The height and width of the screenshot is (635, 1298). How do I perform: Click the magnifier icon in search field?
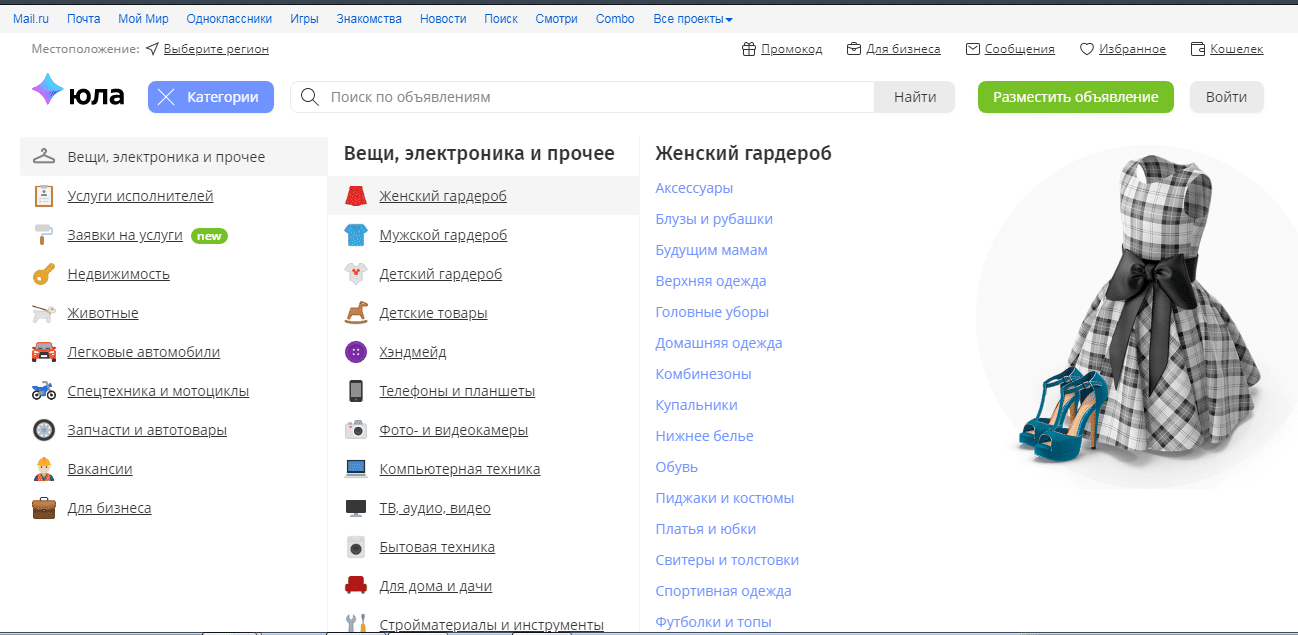click(x=310, y=97)
